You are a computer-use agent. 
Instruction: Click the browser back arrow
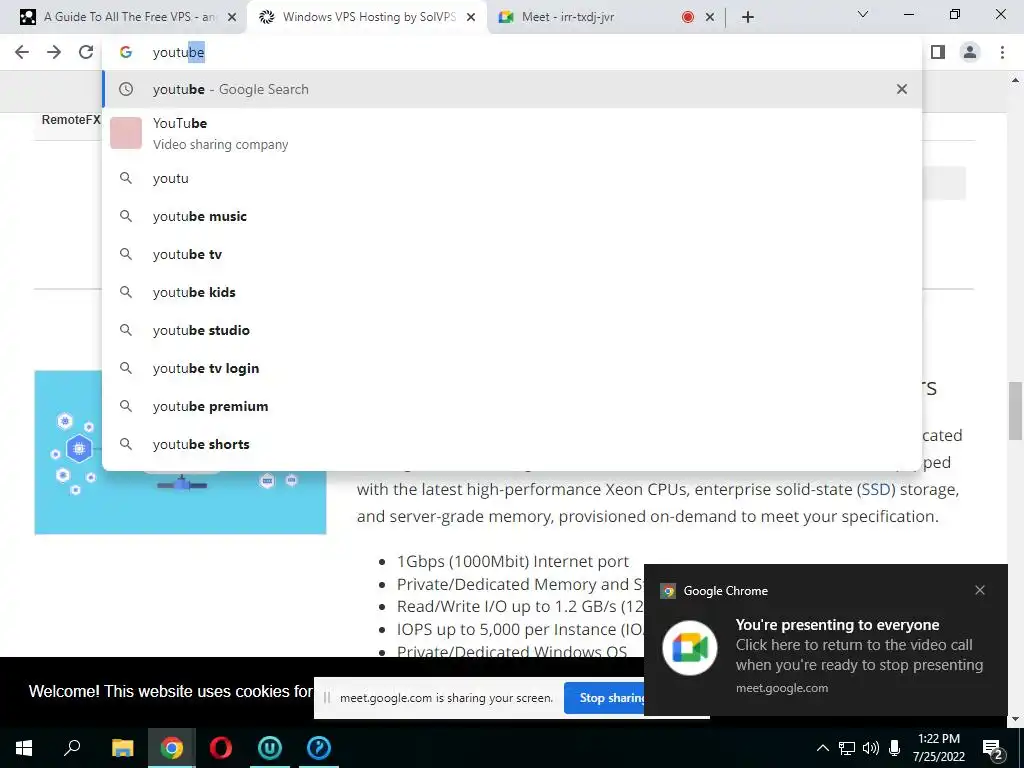pos(22,52)
